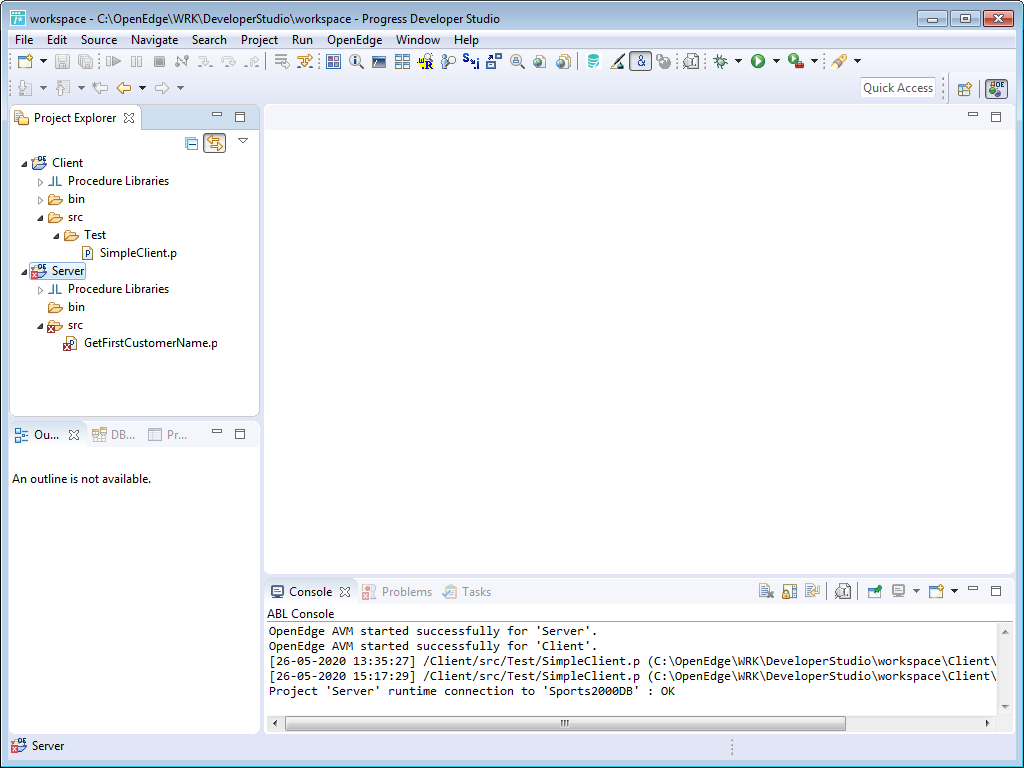
Task: Expand Client's Procedure Libraries node
Action: point(40,182)
